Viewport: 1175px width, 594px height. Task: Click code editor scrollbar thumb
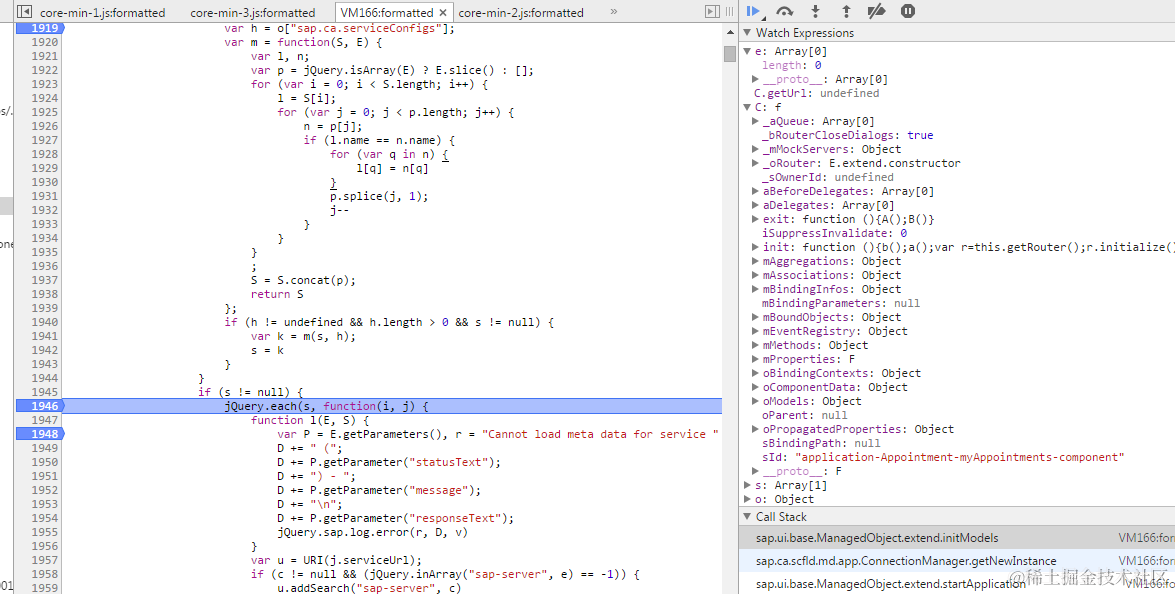point(730,54)
